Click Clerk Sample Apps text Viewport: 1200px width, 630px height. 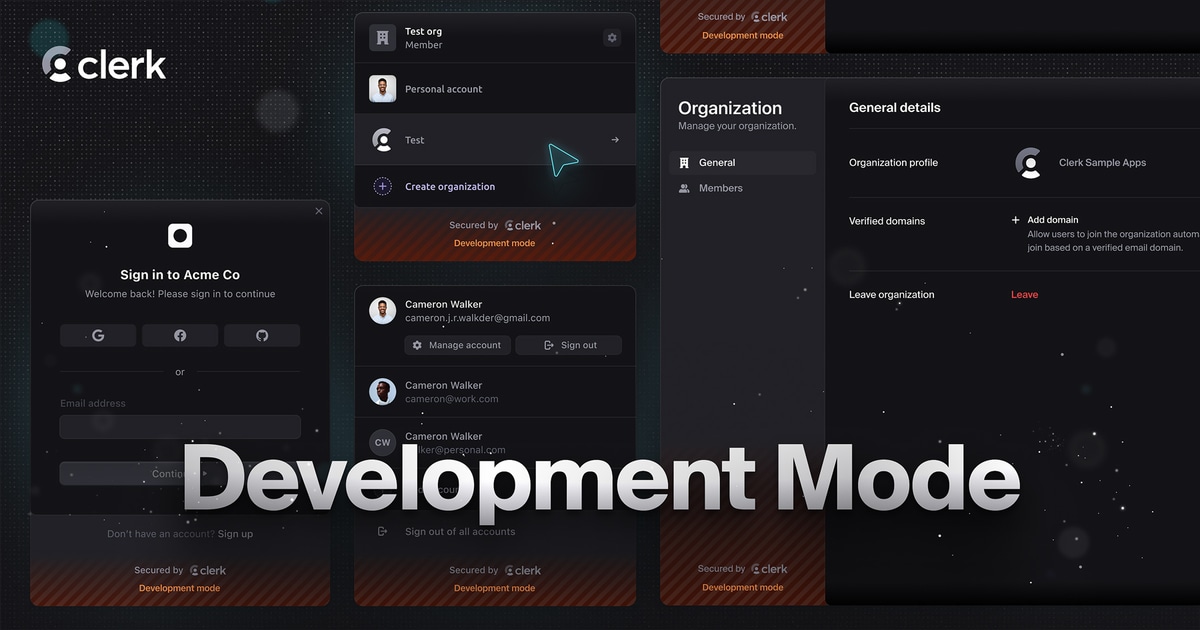click(1102, 163)
